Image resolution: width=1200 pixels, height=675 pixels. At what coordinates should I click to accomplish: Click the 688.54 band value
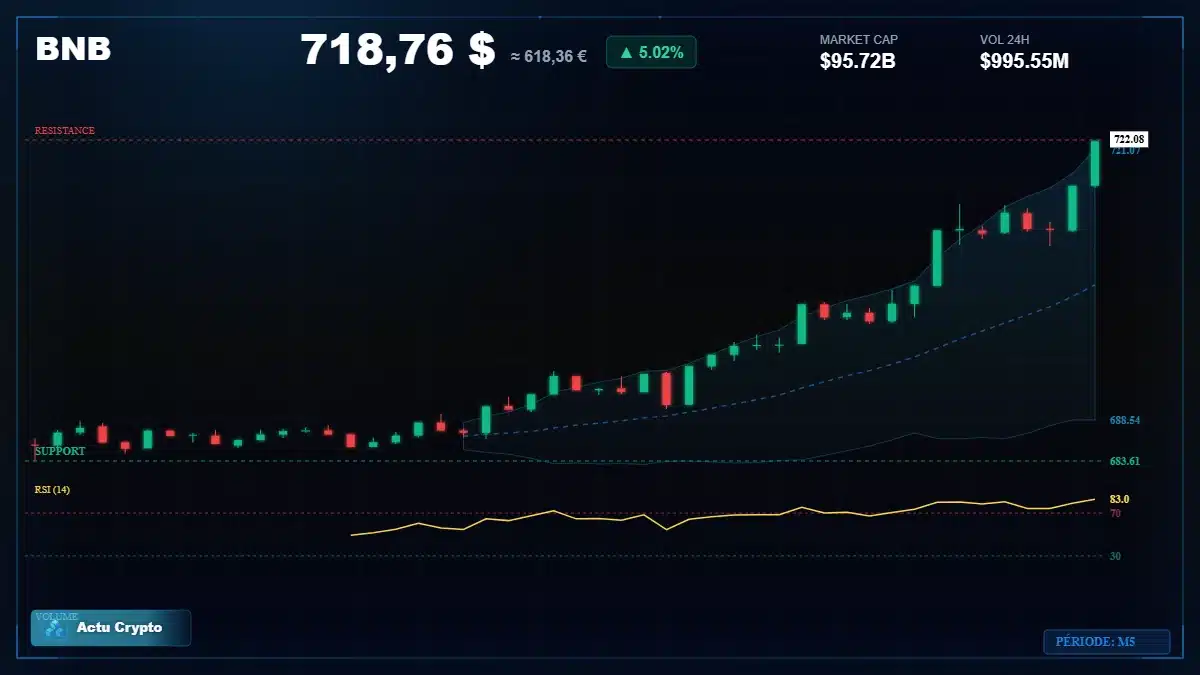pos(1125,421)
